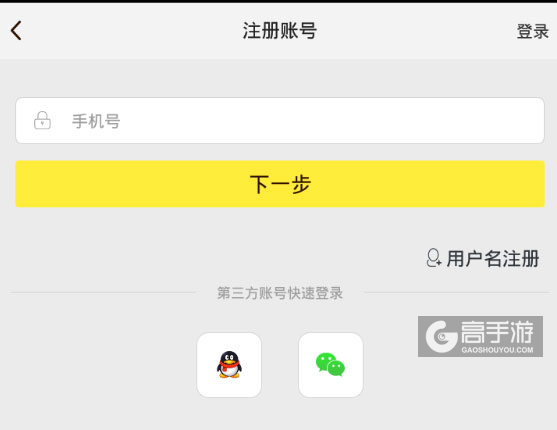
Task: Focus the 手机号 phone number input field
Action: click(x=280, y=120)
